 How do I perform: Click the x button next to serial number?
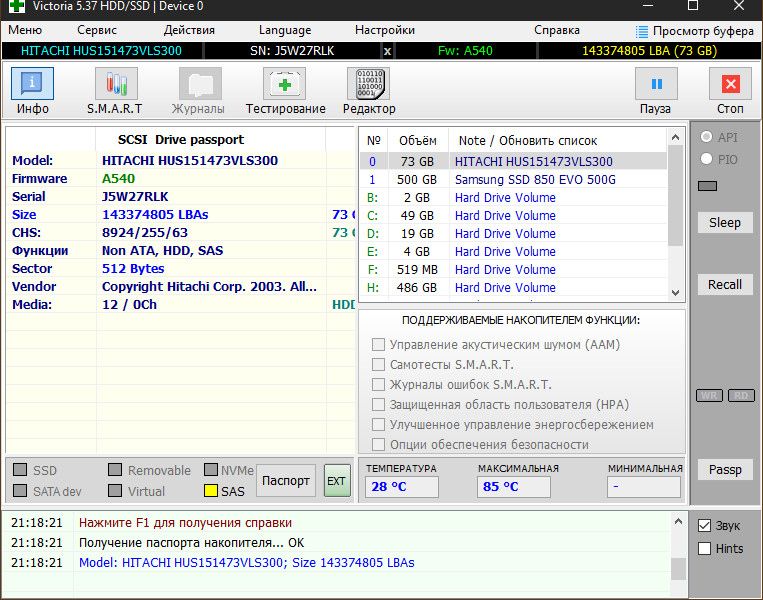pyautogui.click(x=387, y=51)
